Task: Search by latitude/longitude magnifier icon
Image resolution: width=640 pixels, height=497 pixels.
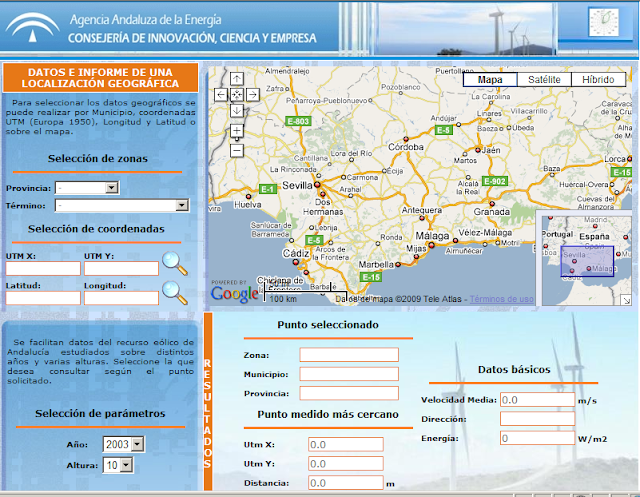Action: pos(175,293)
